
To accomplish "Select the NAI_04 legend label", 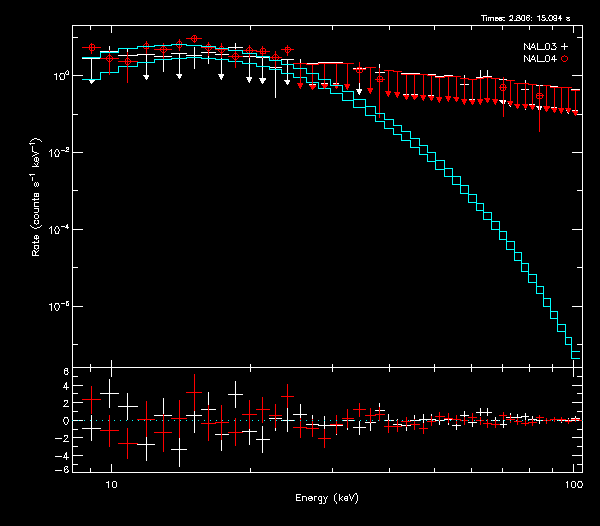I will coord(540,59).
